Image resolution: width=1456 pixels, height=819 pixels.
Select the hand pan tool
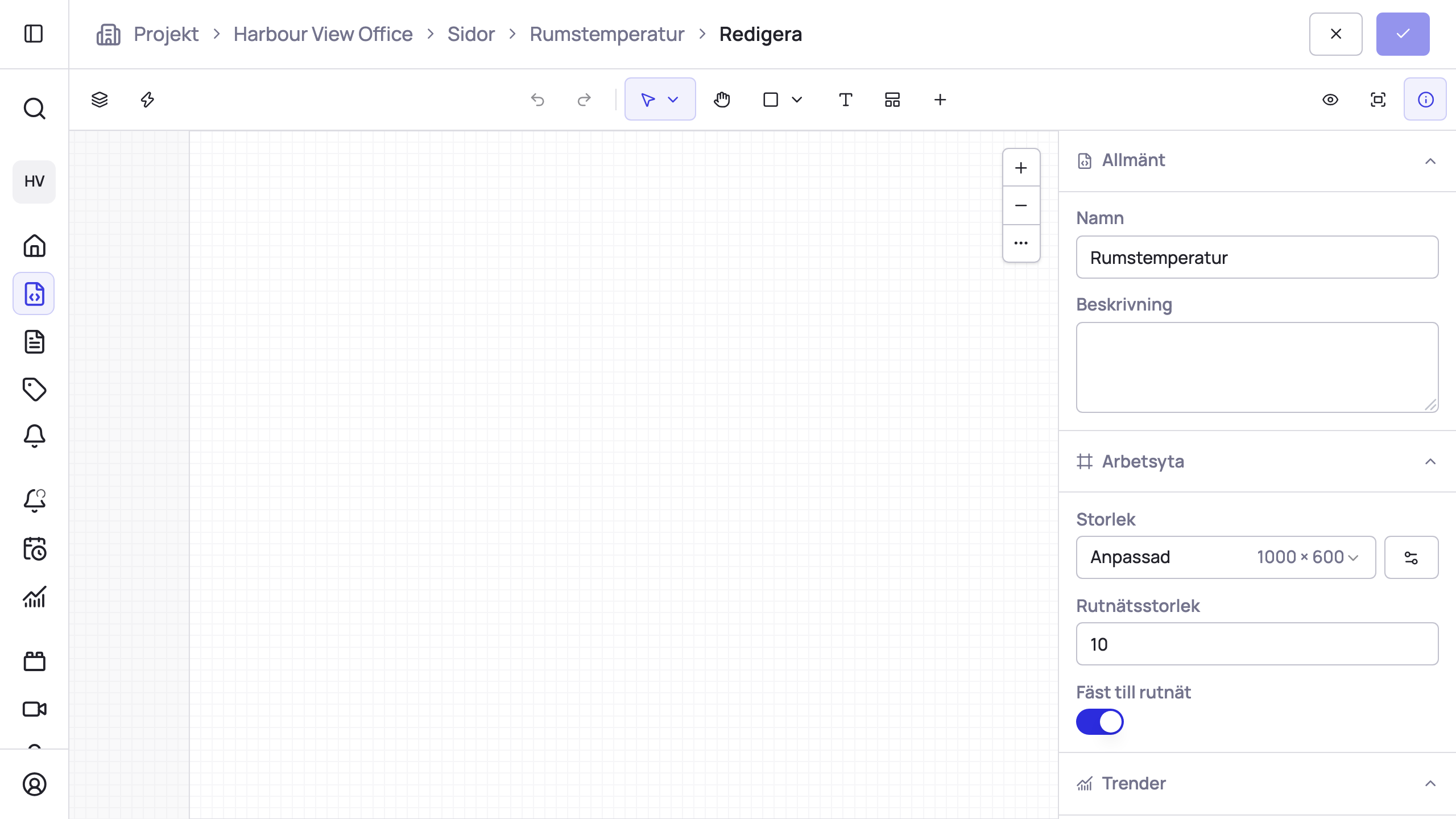point(722,100)
